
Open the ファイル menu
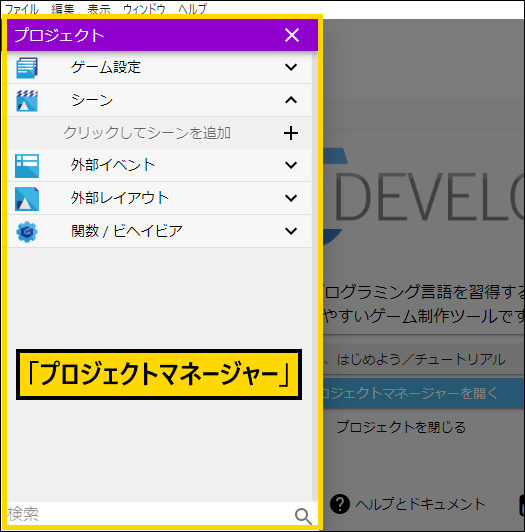point(22,9)
